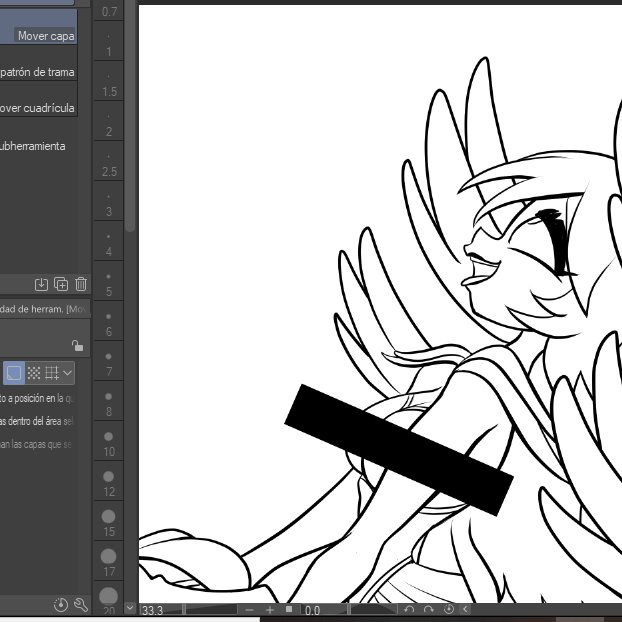Click the duplicate sub tool icon
Image resolution: width=622 pixels, height=622 pixels.
61,284
